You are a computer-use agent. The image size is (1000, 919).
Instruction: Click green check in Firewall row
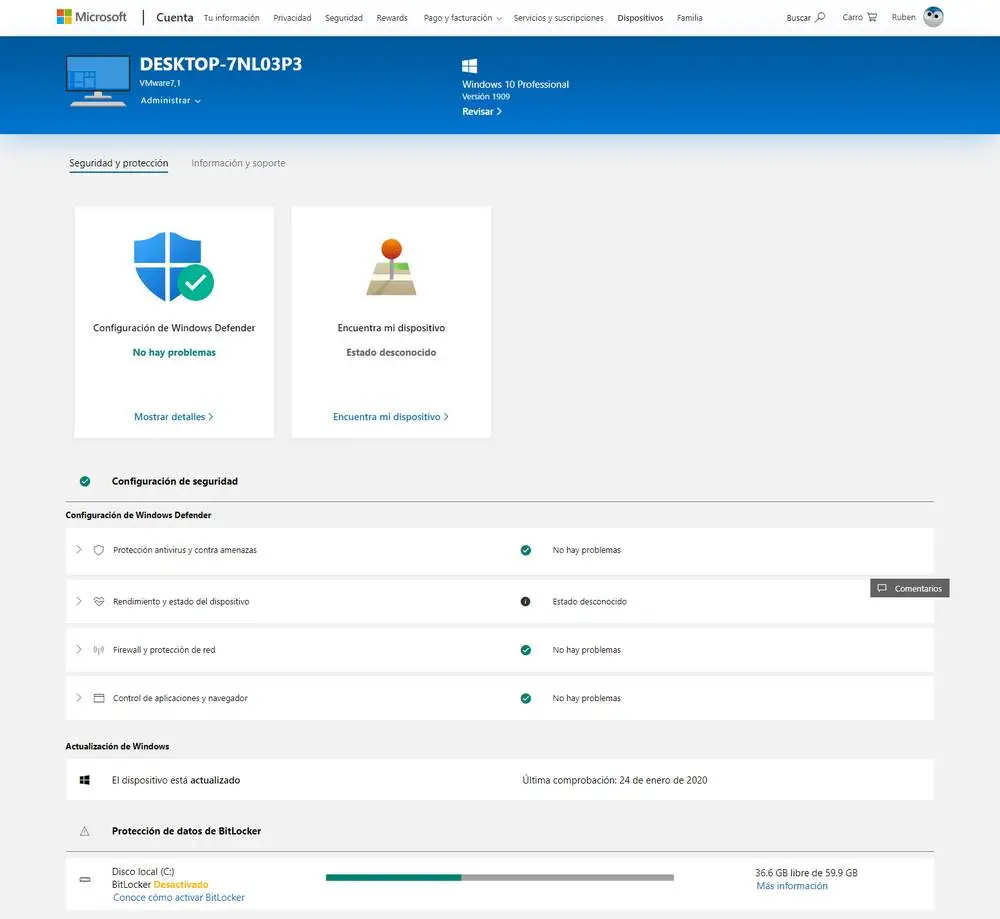[526, 650]
